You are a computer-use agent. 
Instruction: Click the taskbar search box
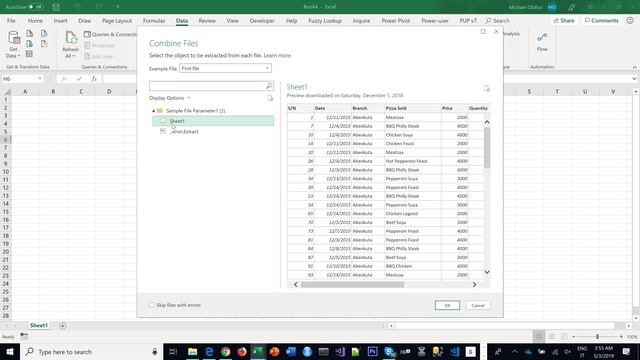[91, 351]
